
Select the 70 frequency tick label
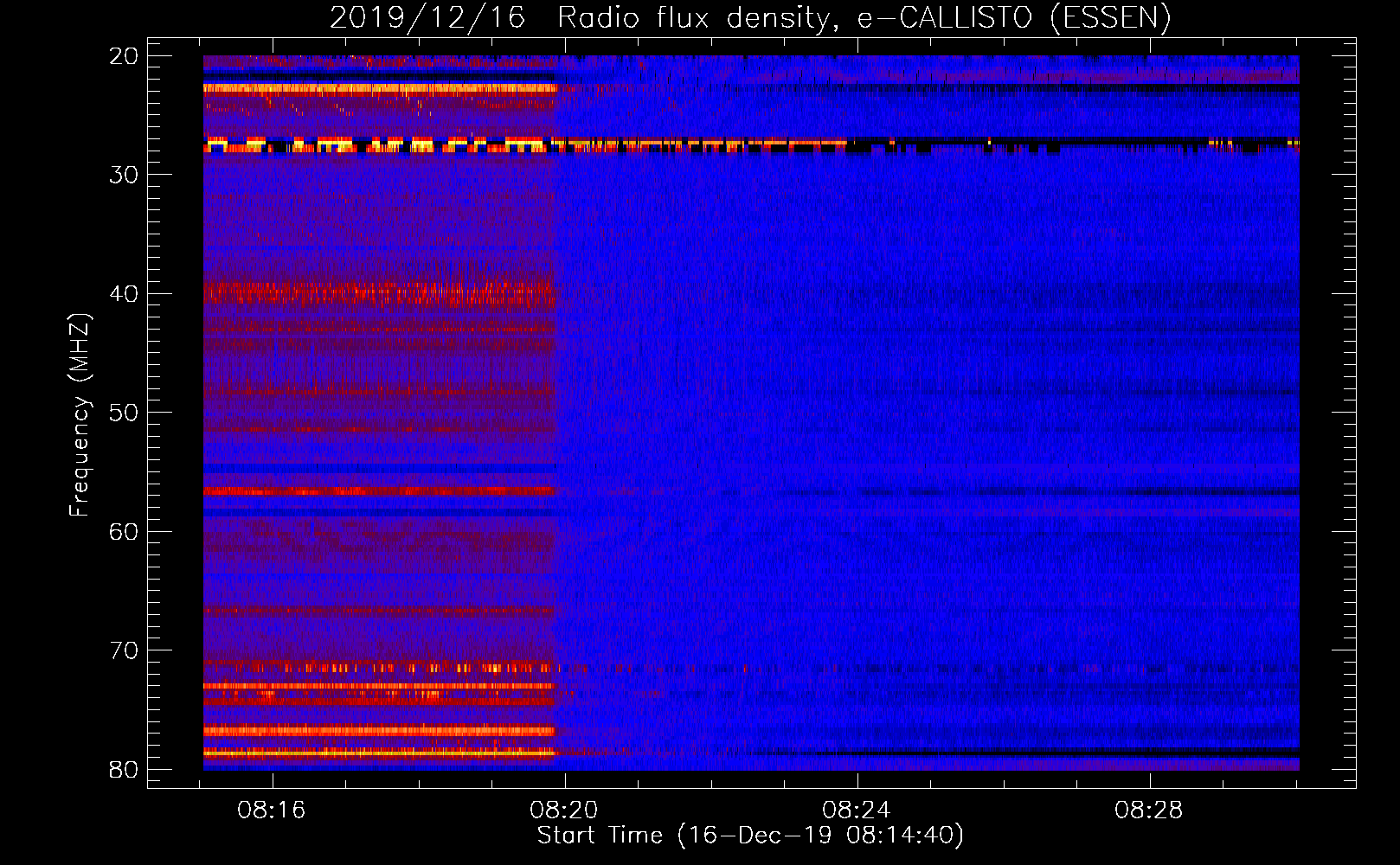125,650
